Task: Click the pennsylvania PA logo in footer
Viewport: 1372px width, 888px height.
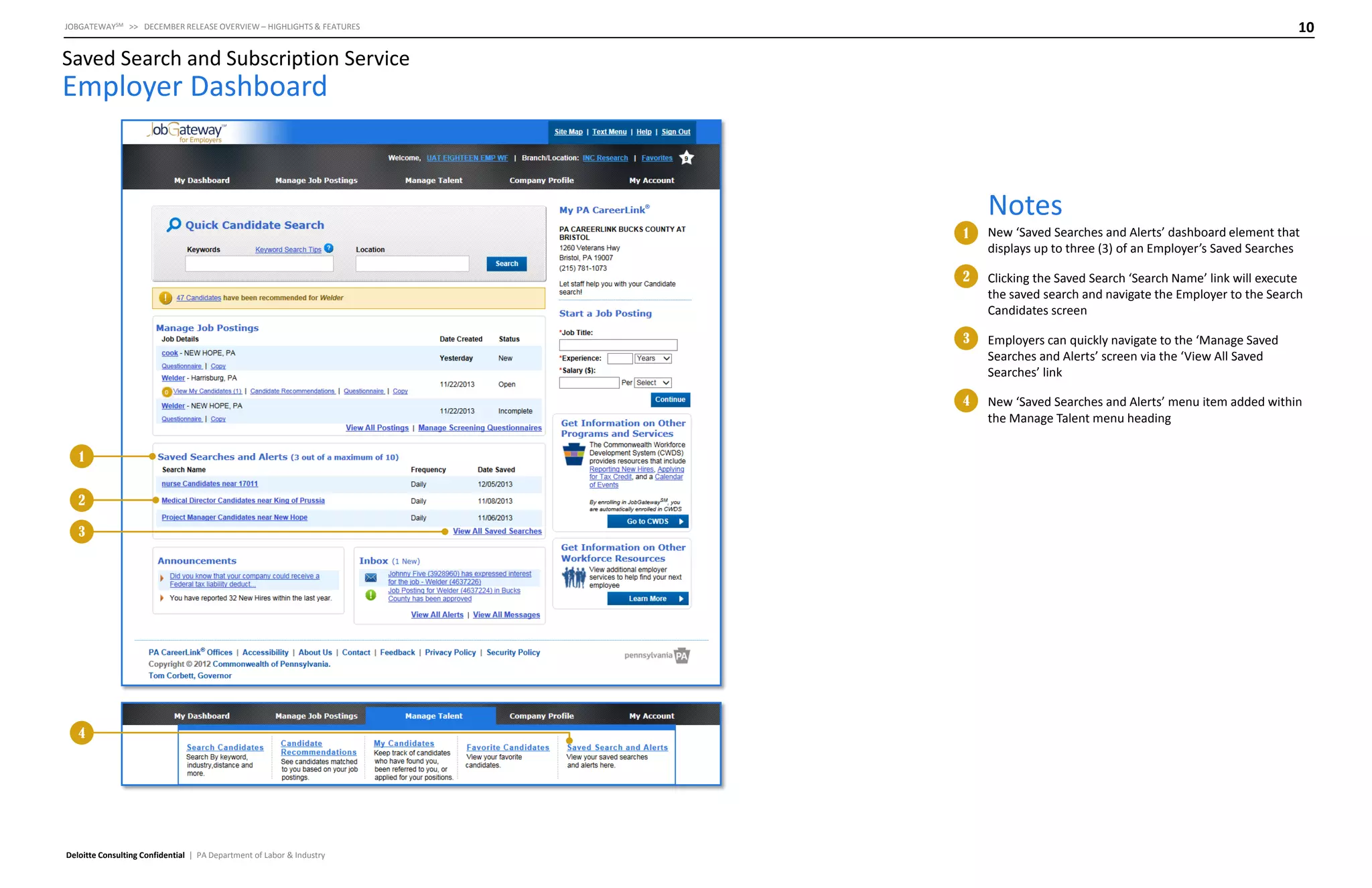Action: tap(657, 655)
